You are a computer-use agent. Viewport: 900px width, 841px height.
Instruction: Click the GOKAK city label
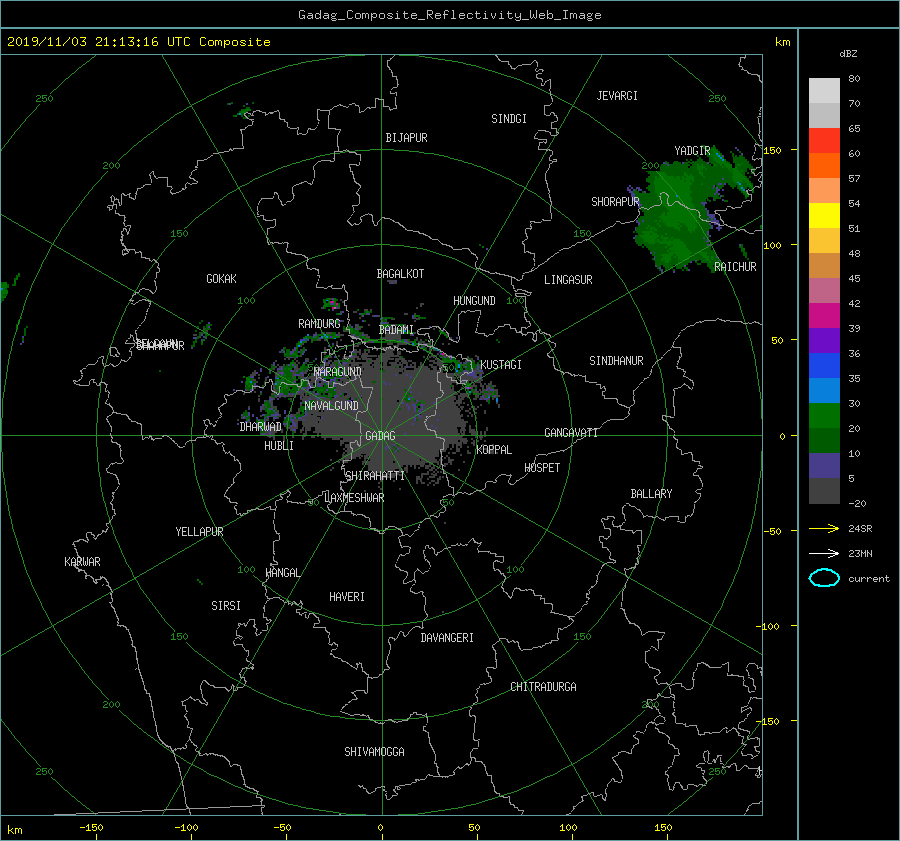(221, 279)
